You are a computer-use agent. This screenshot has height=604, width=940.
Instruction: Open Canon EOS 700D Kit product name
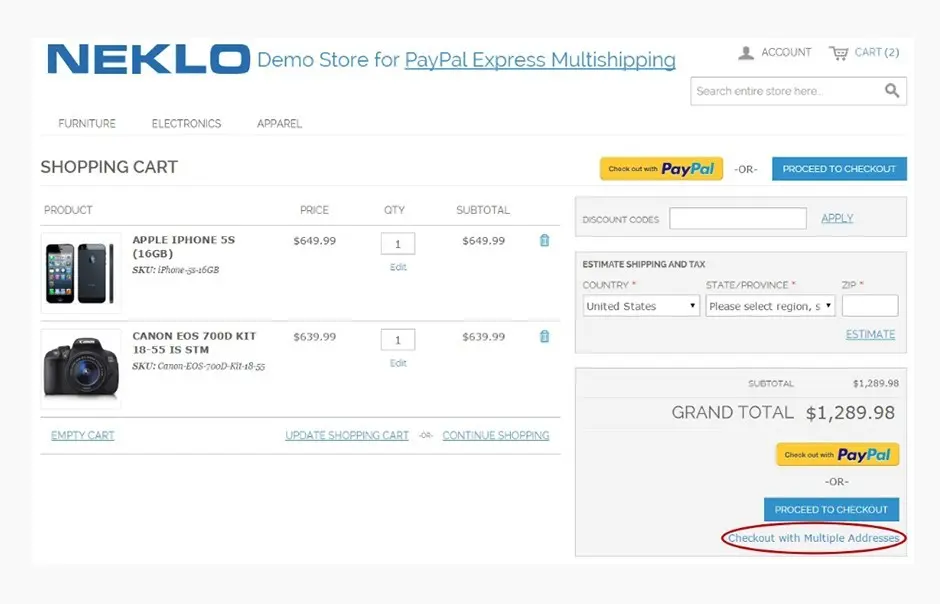click(x=194, y=342)
